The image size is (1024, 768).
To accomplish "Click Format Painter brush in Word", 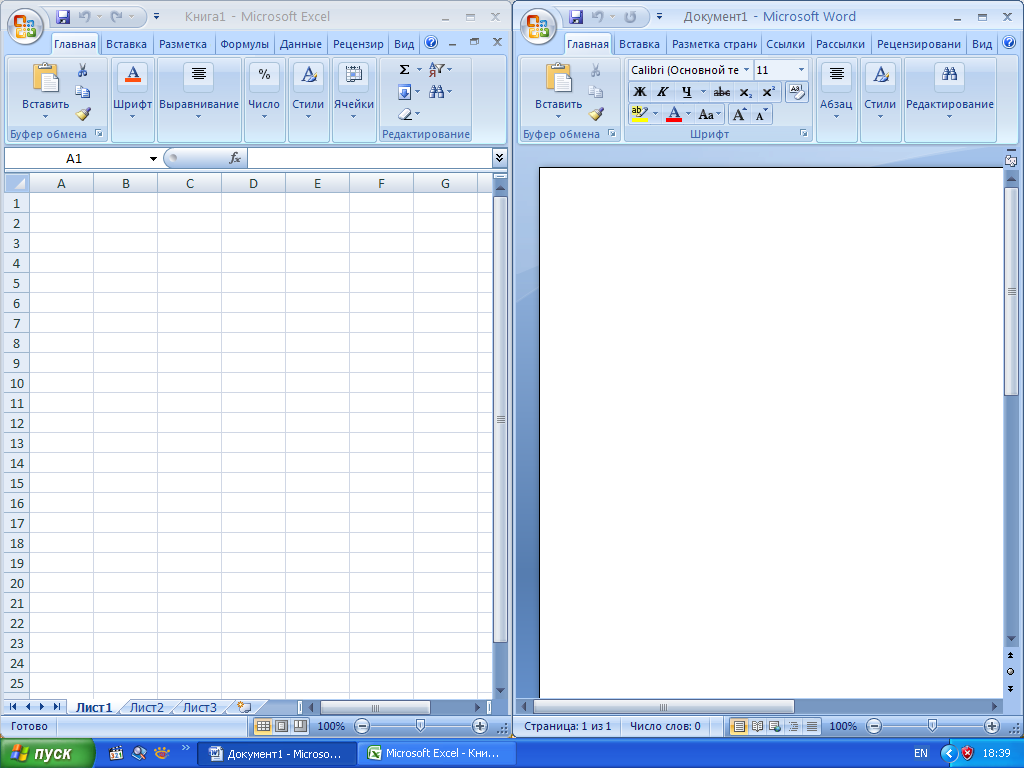I will coord(596,114).
